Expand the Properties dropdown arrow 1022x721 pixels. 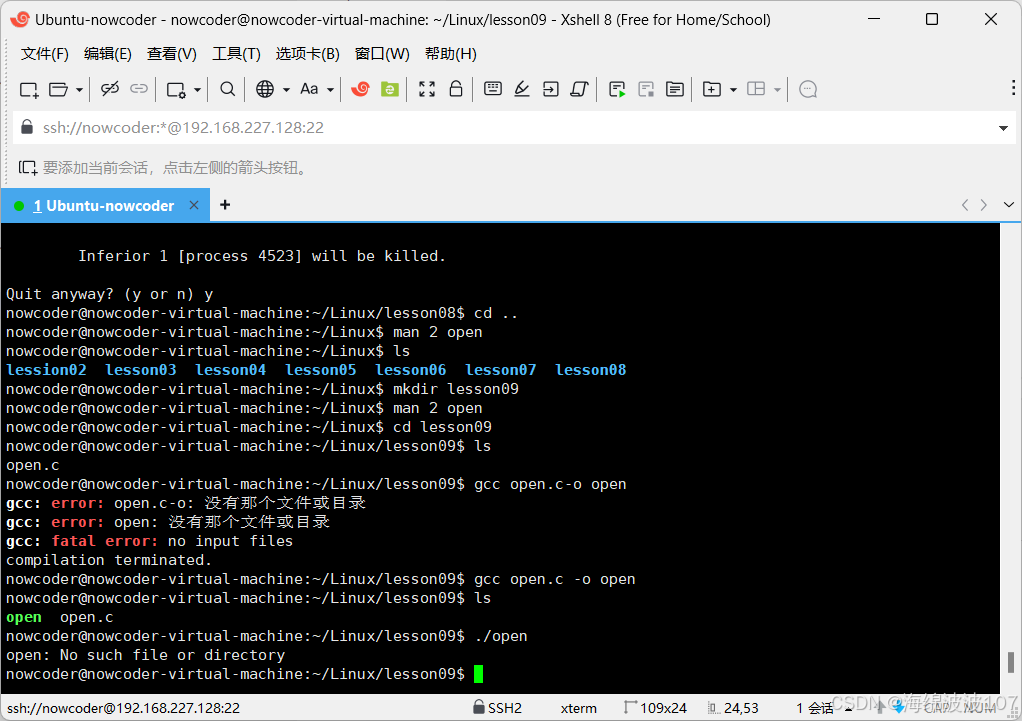(197, 90)
